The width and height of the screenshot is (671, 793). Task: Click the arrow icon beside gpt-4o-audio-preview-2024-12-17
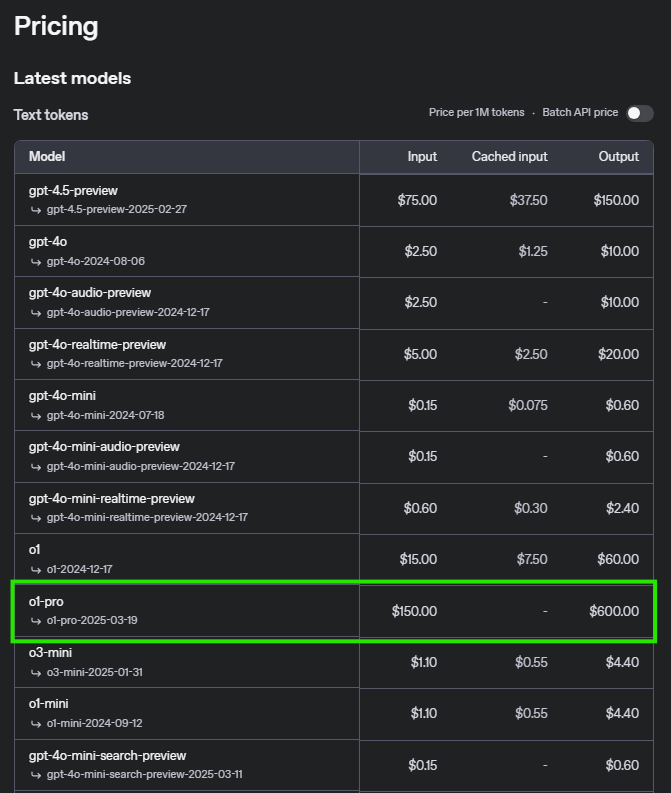(x=36, y=313)
